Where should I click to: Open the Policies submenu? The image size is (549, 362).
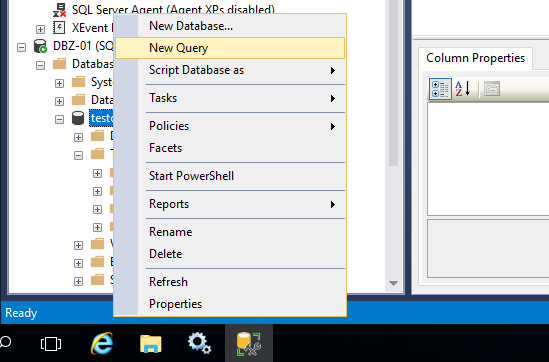[230, 126]
